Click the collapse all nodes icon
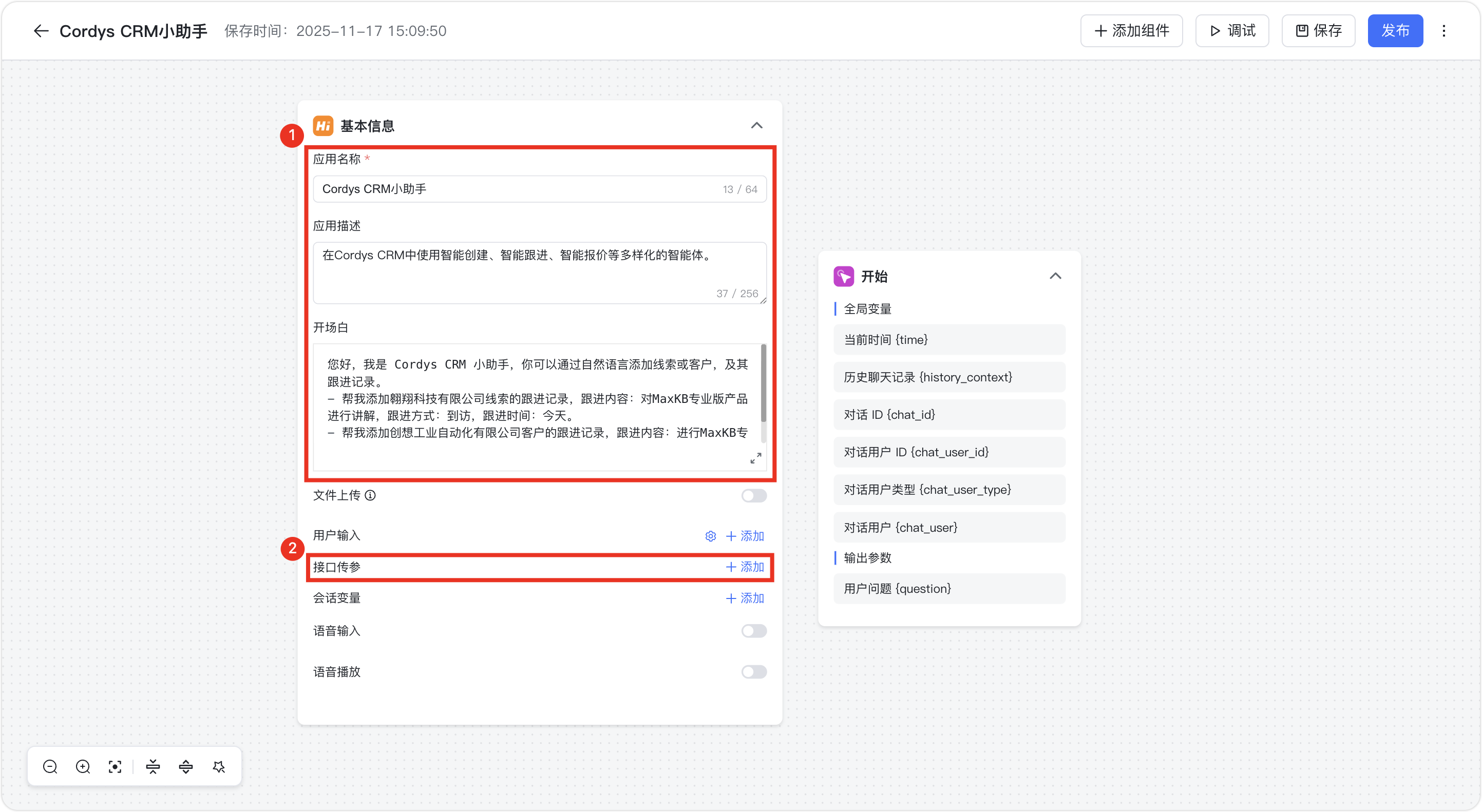Viewport: 1482px width, 812px height. [153, 766]
